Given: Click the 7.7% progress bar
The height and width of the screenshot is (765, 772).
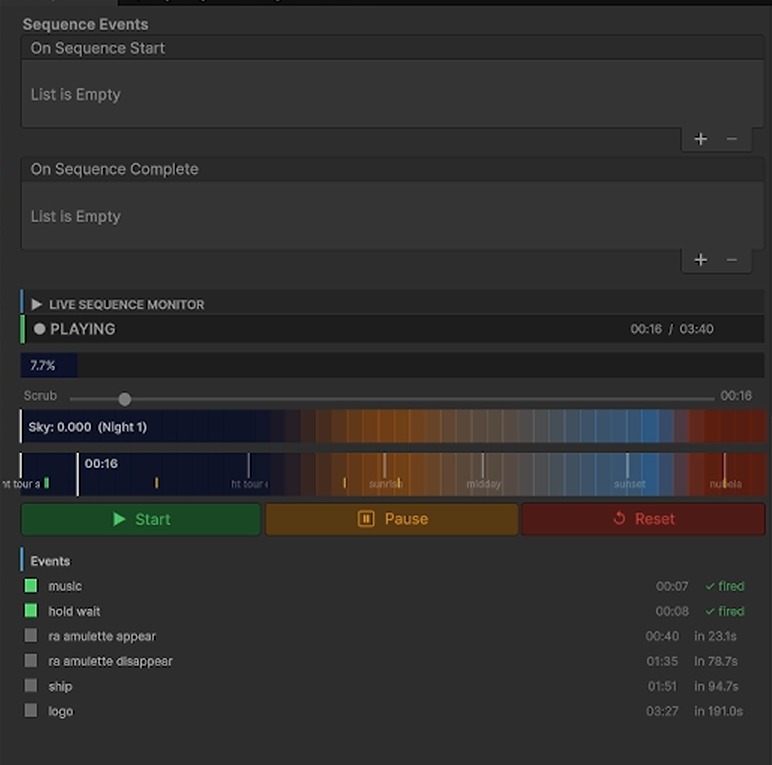Looking at the screenshot, I should point(392,365).
